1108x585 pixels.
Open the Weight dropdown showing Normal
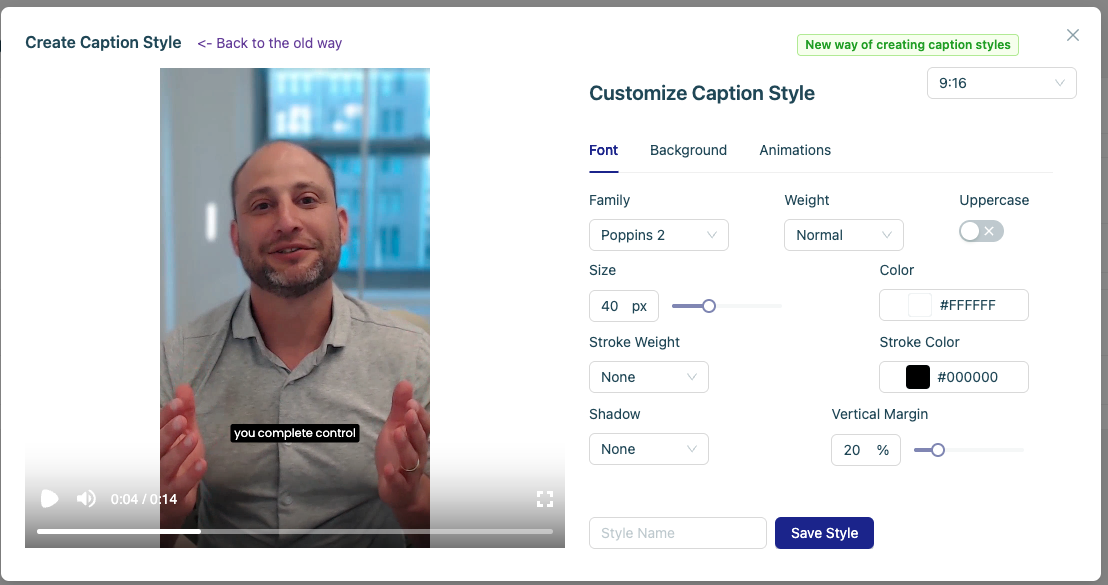pos(844,235)
